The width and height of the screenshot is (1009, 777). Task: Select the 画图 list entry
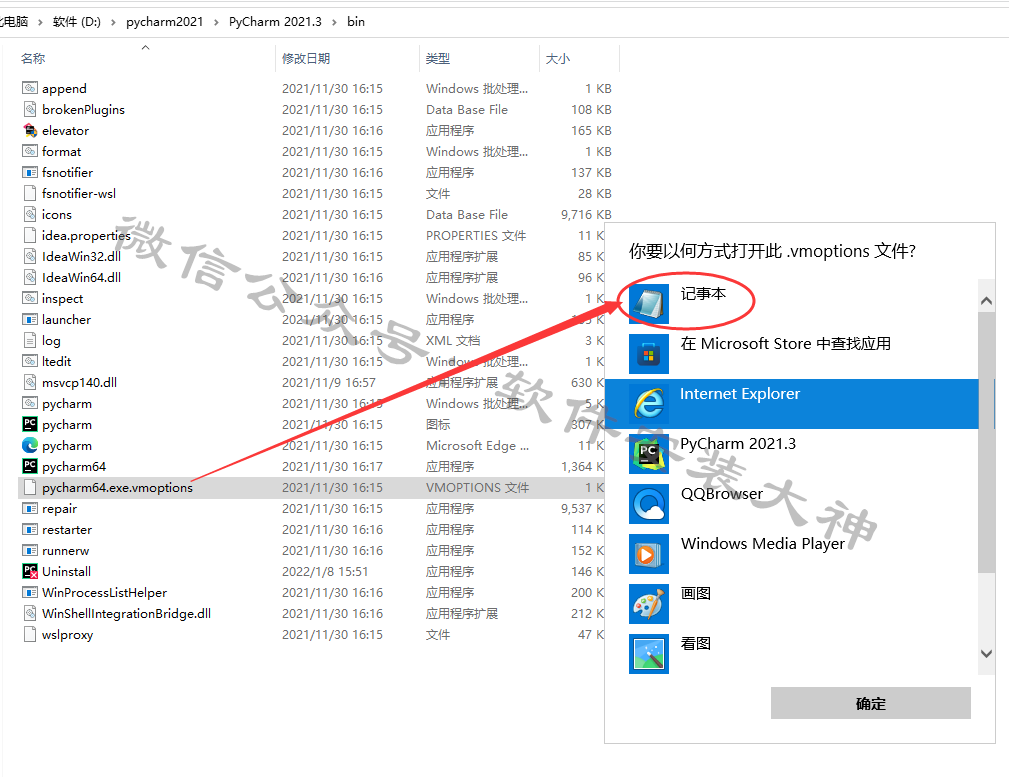pos(791,604)
